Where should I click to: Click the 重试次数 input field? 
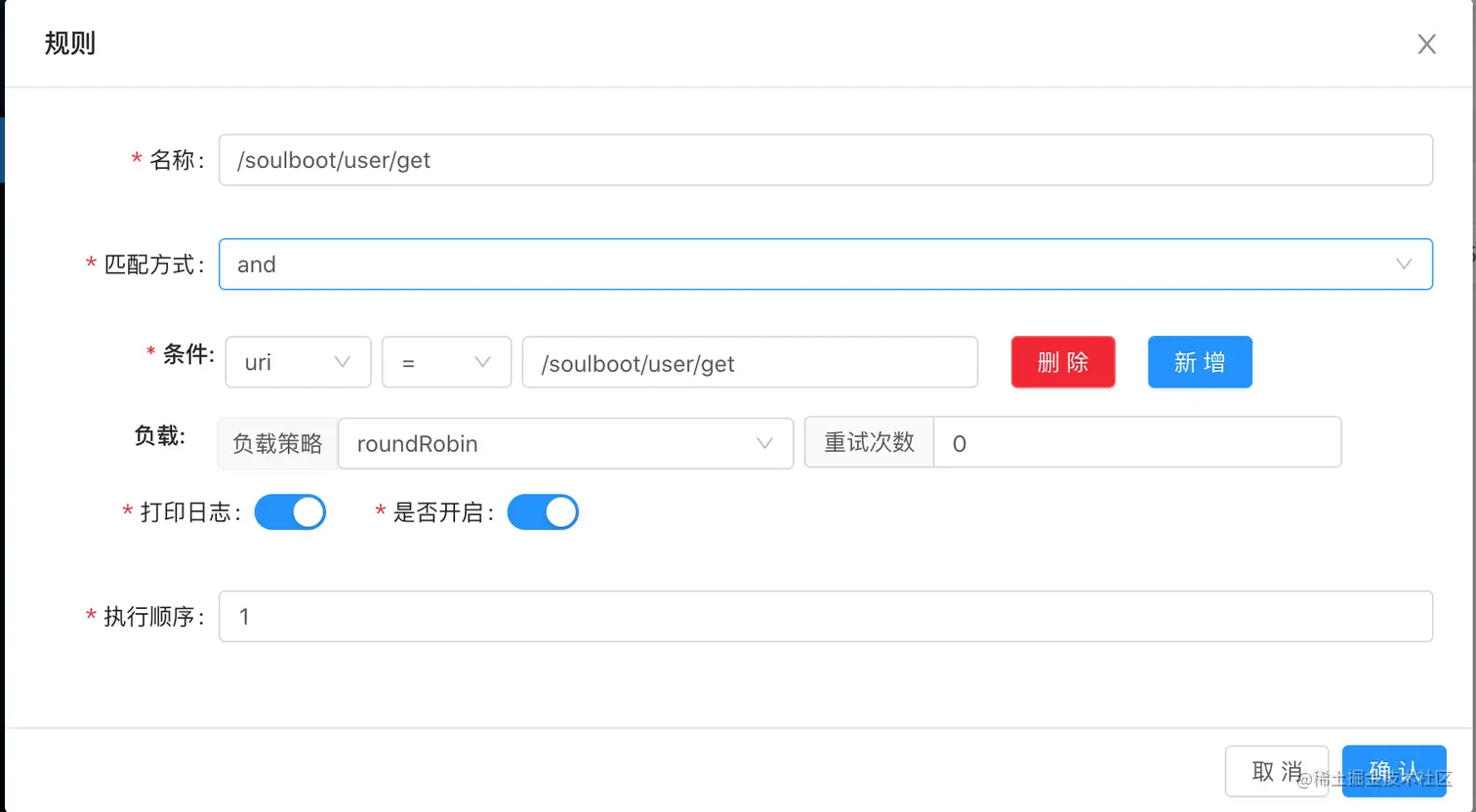tap(1137, 443)
